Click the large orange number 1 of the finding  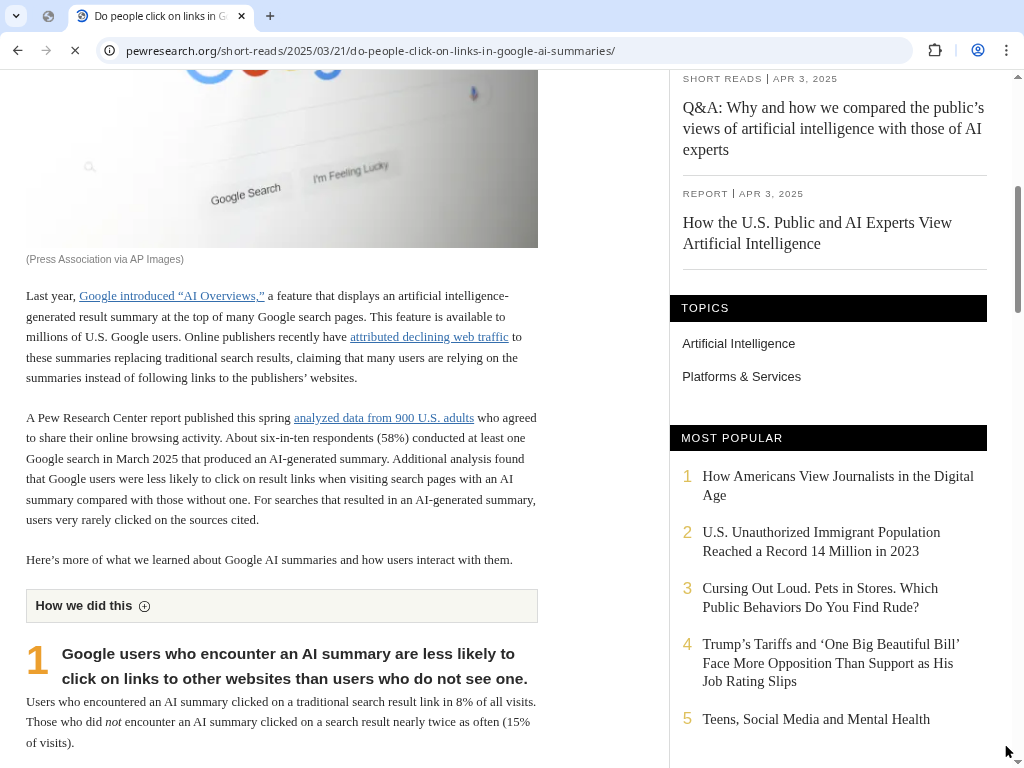[37, 660]
